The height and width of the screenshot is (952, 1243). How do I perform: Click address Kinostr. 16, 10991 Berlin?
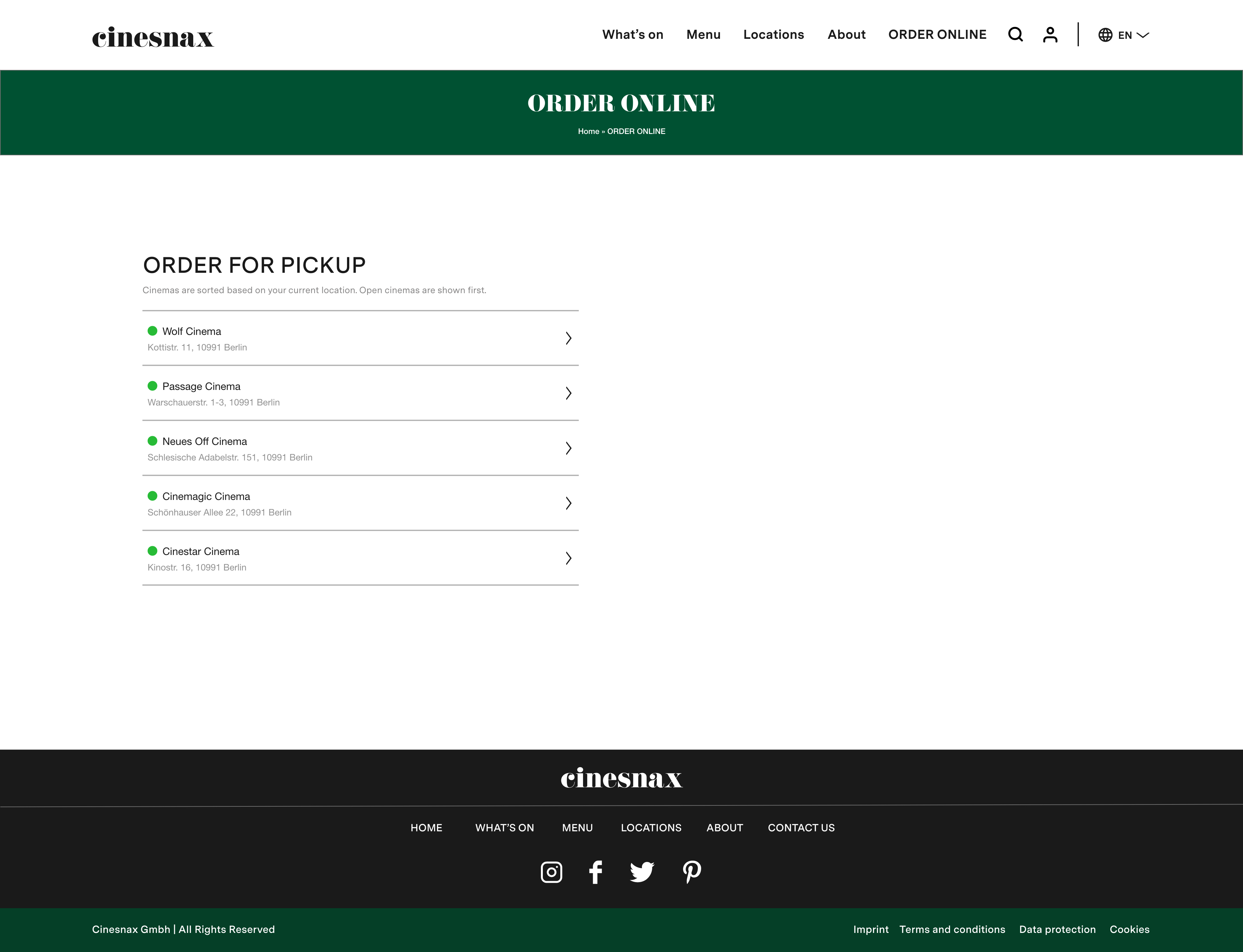[x=197, y=567]
